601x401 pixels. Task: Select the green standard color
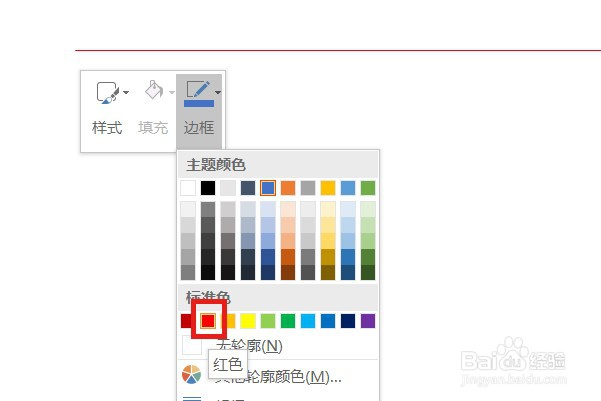pyautogui.click(x=288, y=321)
